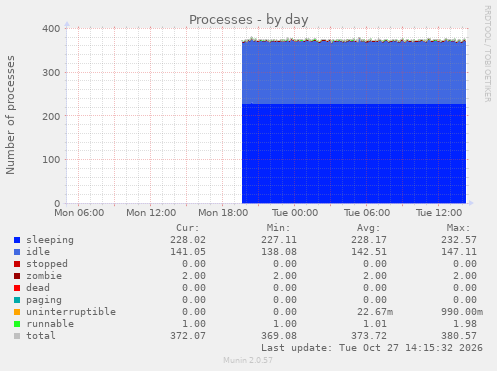
Task: Click total average value 373.72
Action: coord(369,336)
